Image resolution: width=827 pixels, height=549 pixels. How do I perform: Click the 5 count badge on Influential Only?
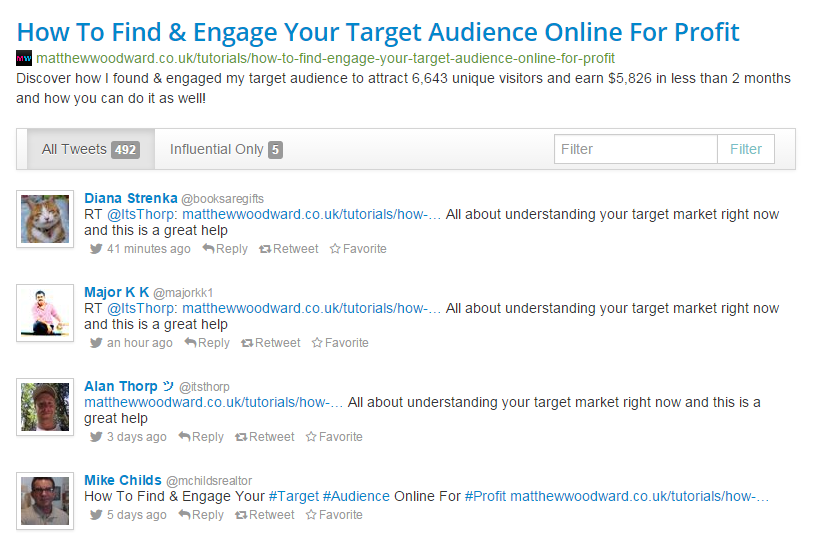275,150
